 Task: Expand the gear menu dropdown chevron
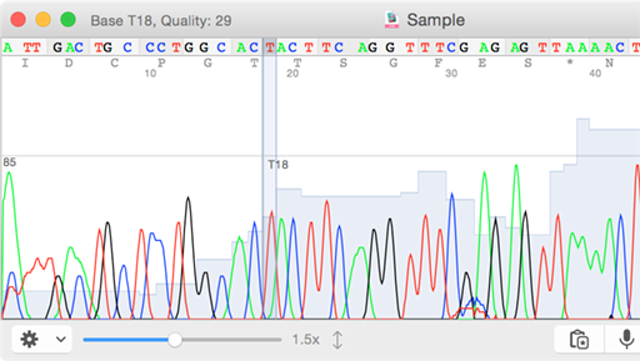click(61, 339)
